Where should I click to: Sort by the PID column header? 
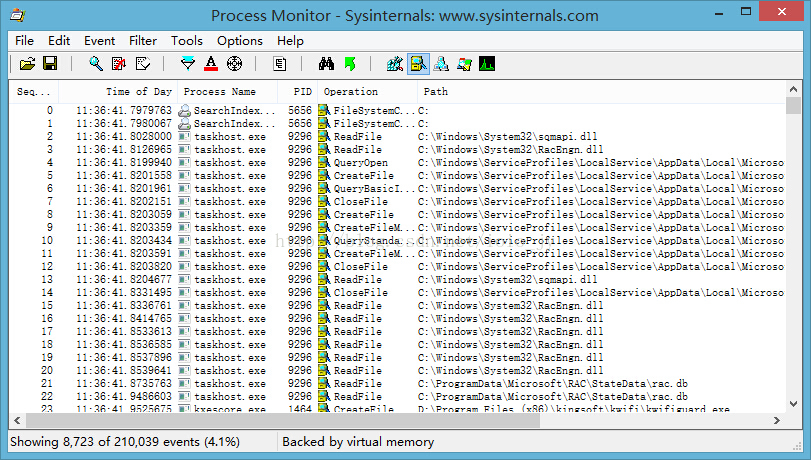[298, 92]
